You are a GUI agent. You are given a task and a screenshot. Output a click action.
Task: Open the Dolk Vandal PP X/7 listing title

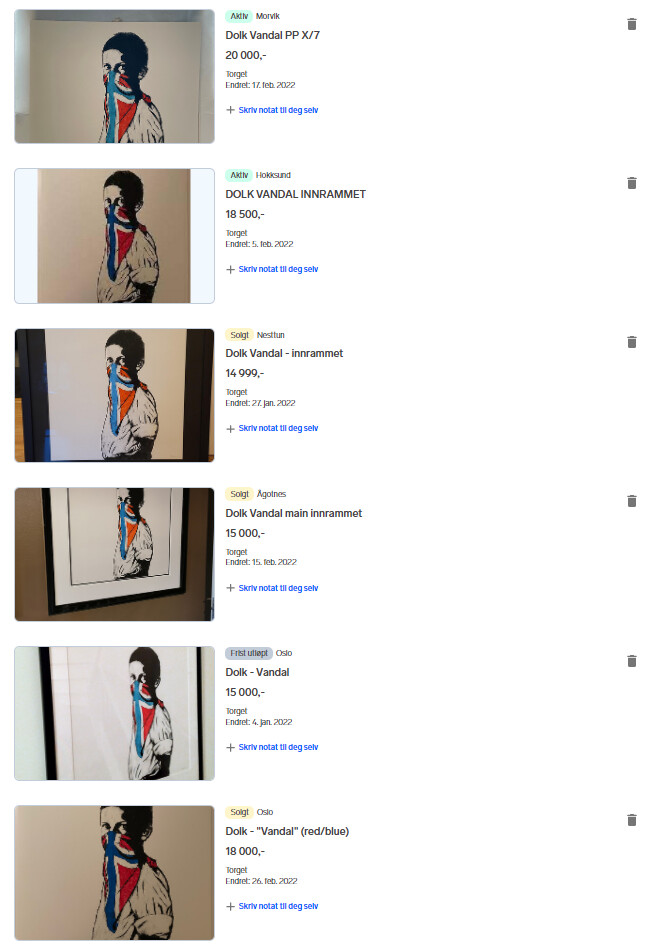click(273, 35)
